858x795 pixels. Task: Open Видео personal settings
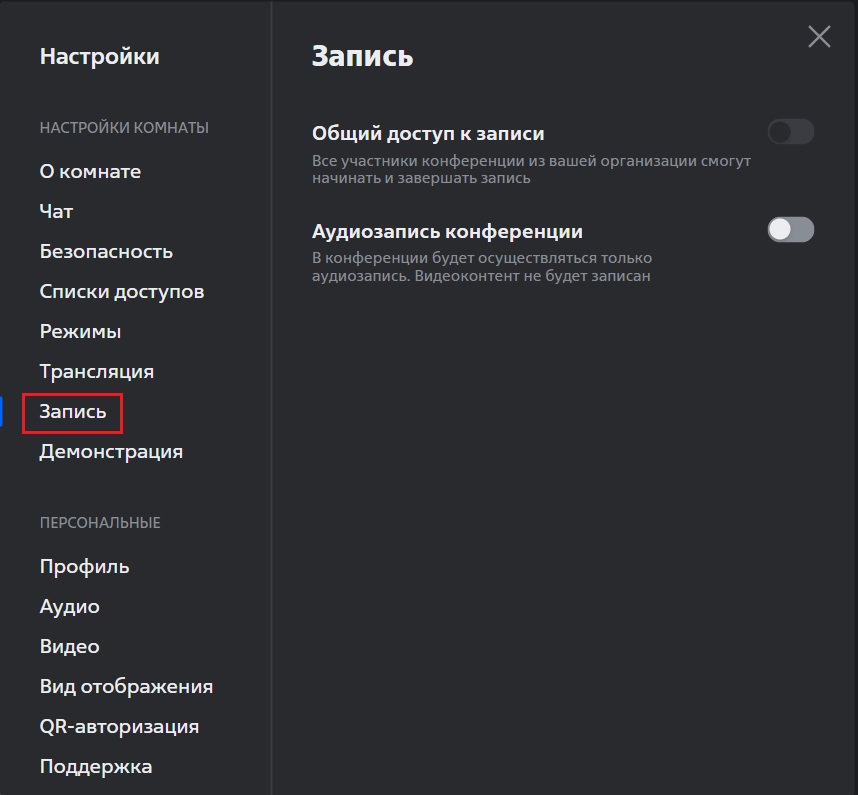point(69,647)
